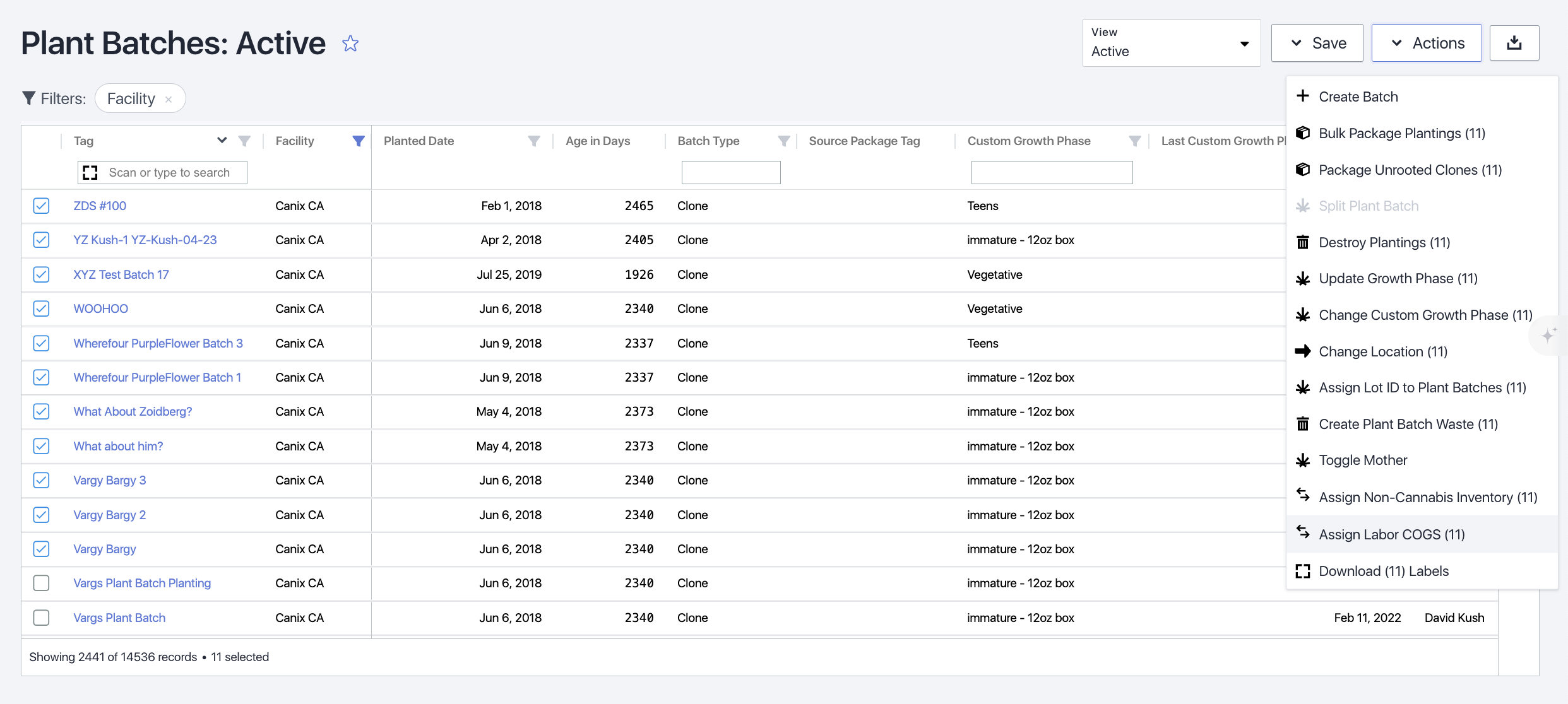Click the download export icon button
Viewport: 1568px width, 704px height.
click(1514, 43)
